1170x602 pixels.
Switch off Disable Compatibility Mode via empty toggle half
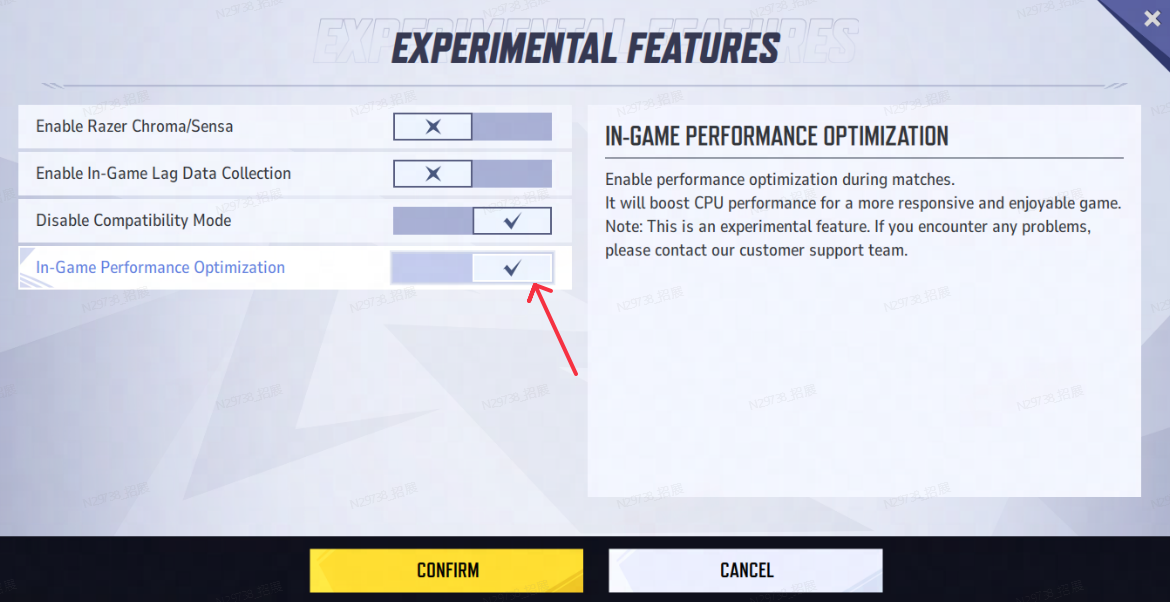pos(433,221)
